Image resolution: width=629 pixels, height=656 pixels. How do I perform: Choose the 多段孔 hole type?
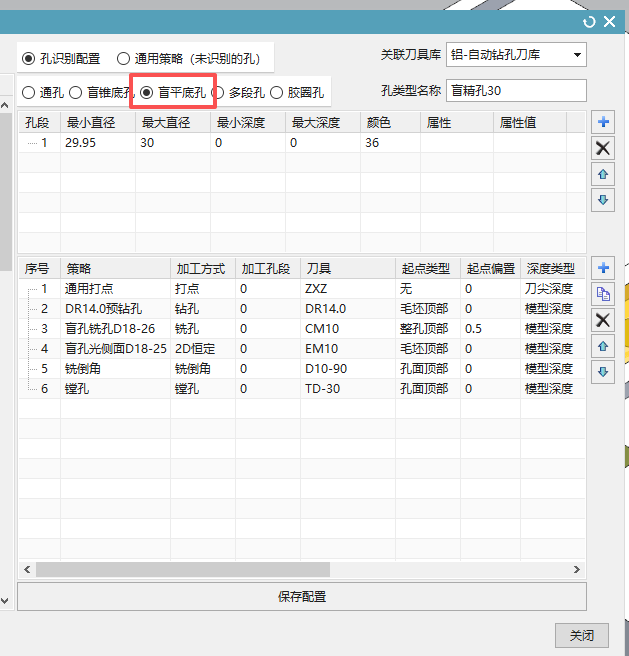(239, 92)
